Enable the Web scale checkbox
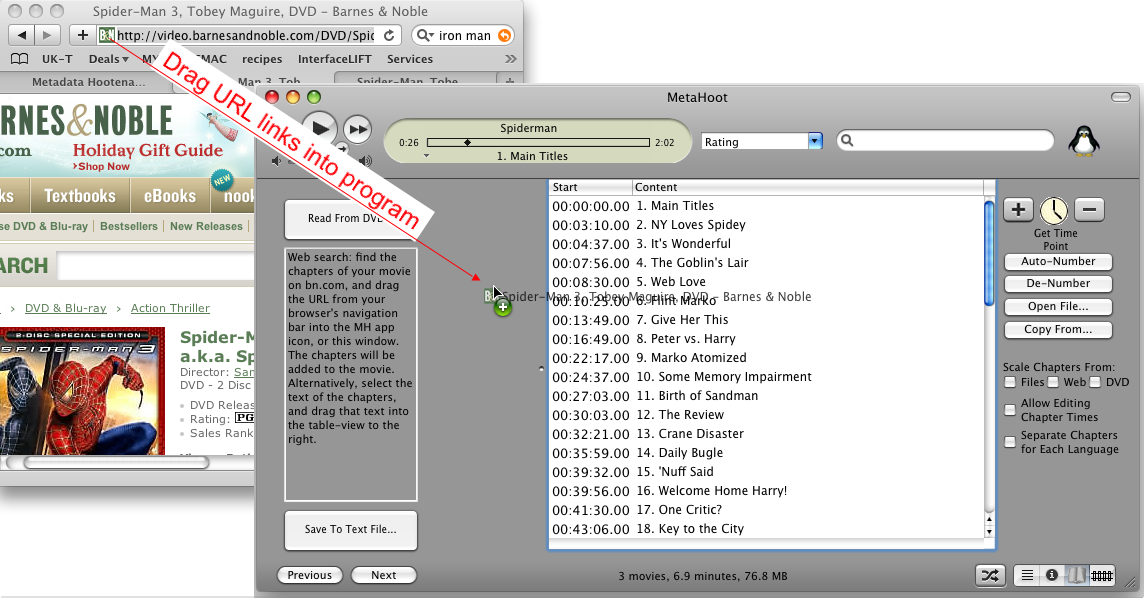This screenshot has width=1144, height=599. click(x=1053, y=382)
